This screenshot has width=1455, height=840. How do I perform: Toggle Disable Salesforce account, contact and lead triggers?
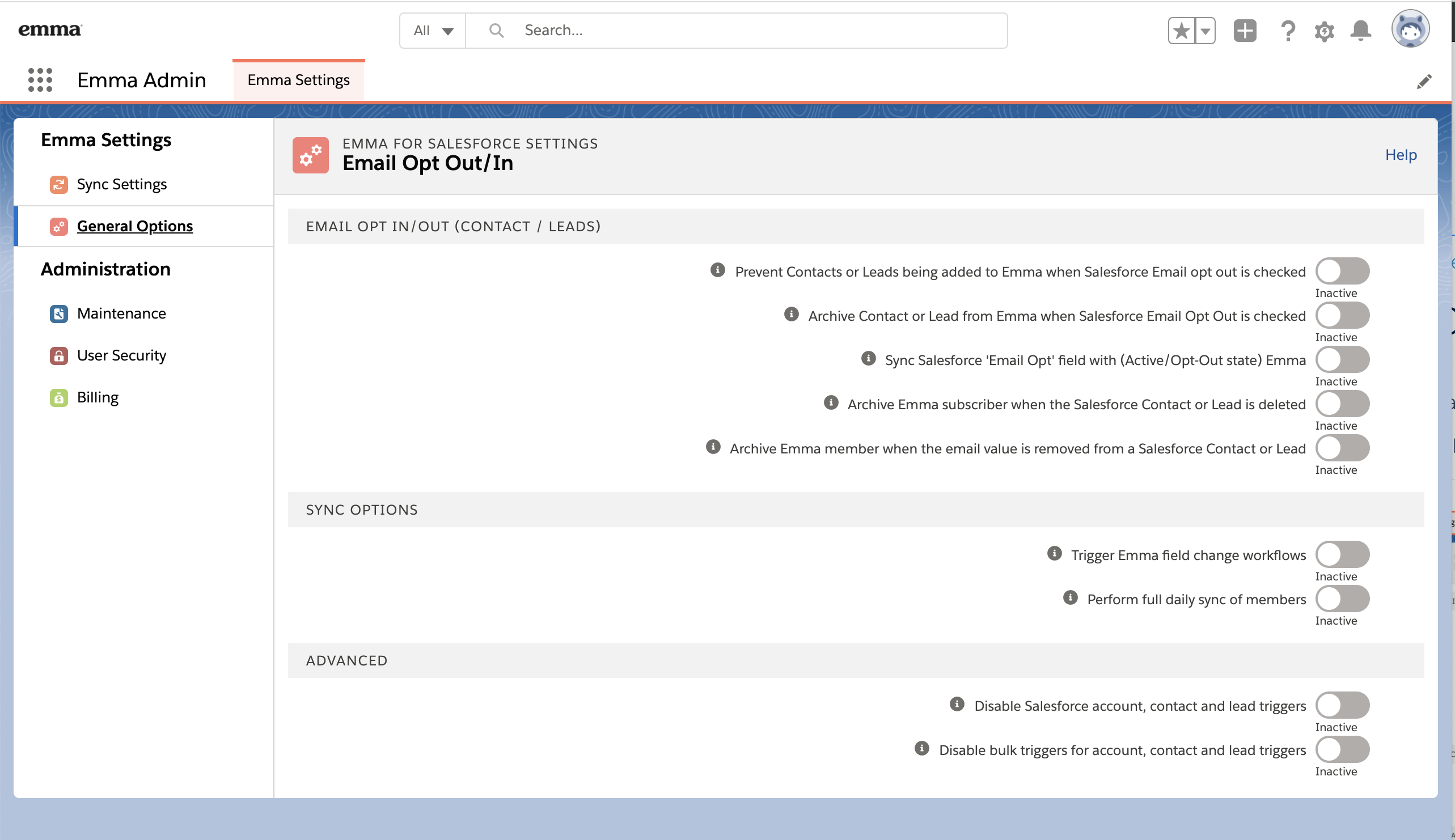(1342, 706)
